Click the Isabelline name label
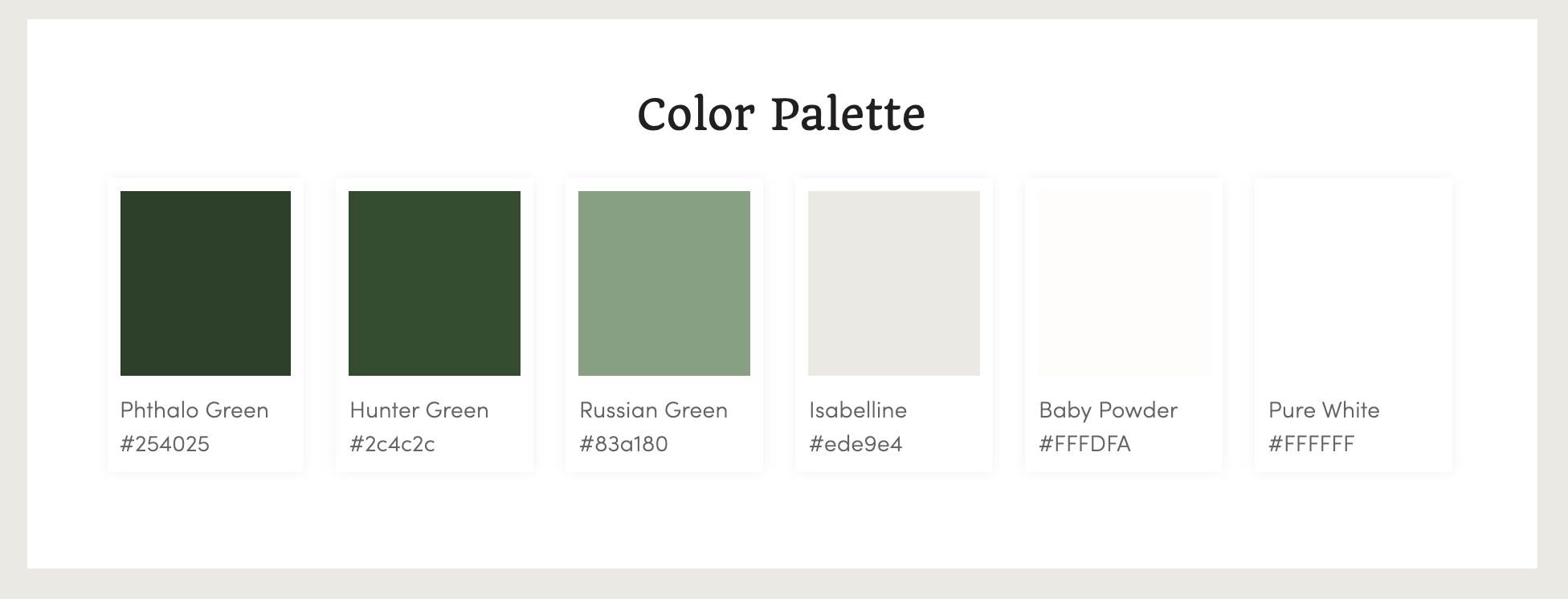Viewport: 1568px width, 599px height. pyautogui.click(x=858, y=410)
